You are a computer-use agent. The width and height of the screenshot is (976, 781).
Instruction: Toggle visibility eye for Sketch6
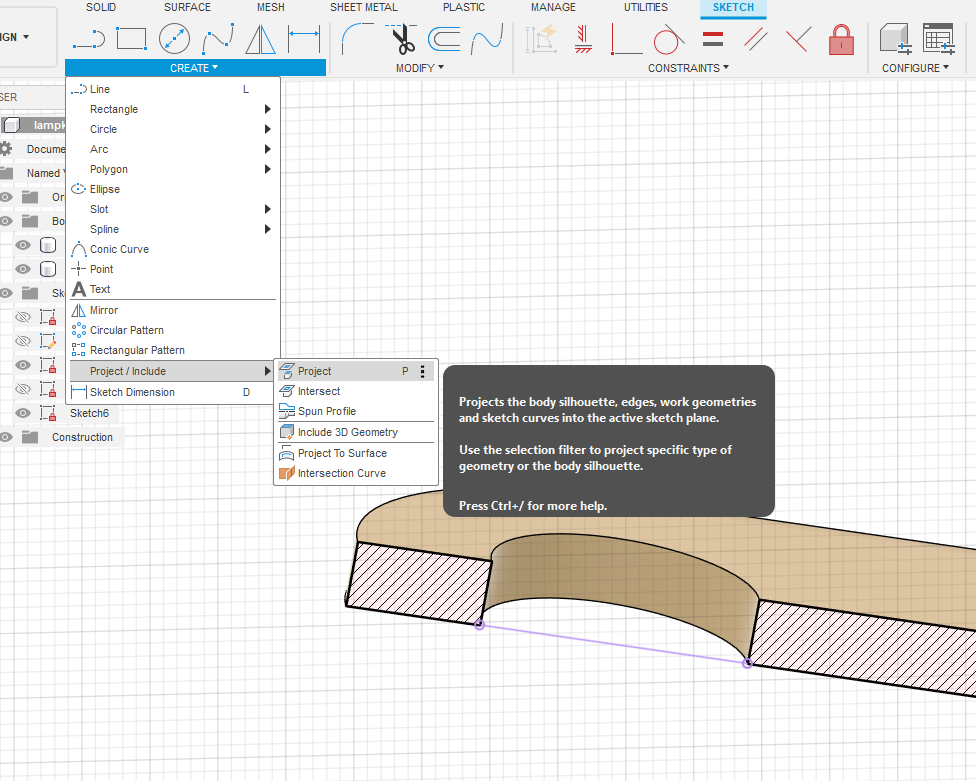[23, 413]
